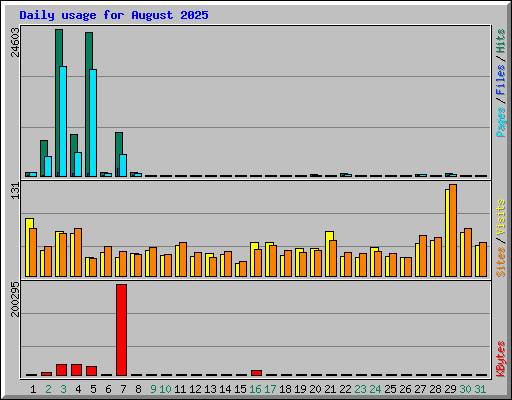Click the 200295 KBytes axis label
Image resolution: width=512 pixels, height=400 pixels.
click(x=15, y=299)
